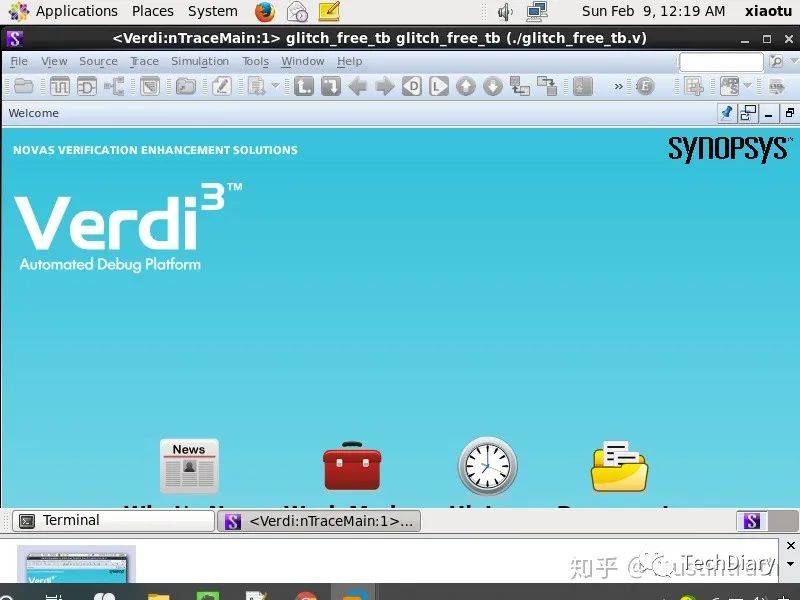This screenshot has width=800, height=600.
Task: Click the rightmost gray toolbar icon
Action: [x=777, y=86]
